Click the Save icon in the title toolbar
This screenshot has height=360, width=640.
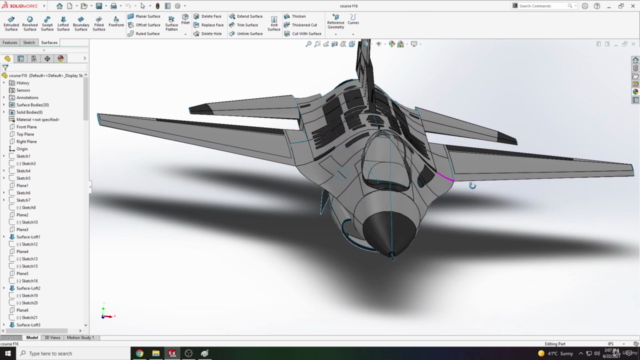pyautogui.click(x=99, y=6)
